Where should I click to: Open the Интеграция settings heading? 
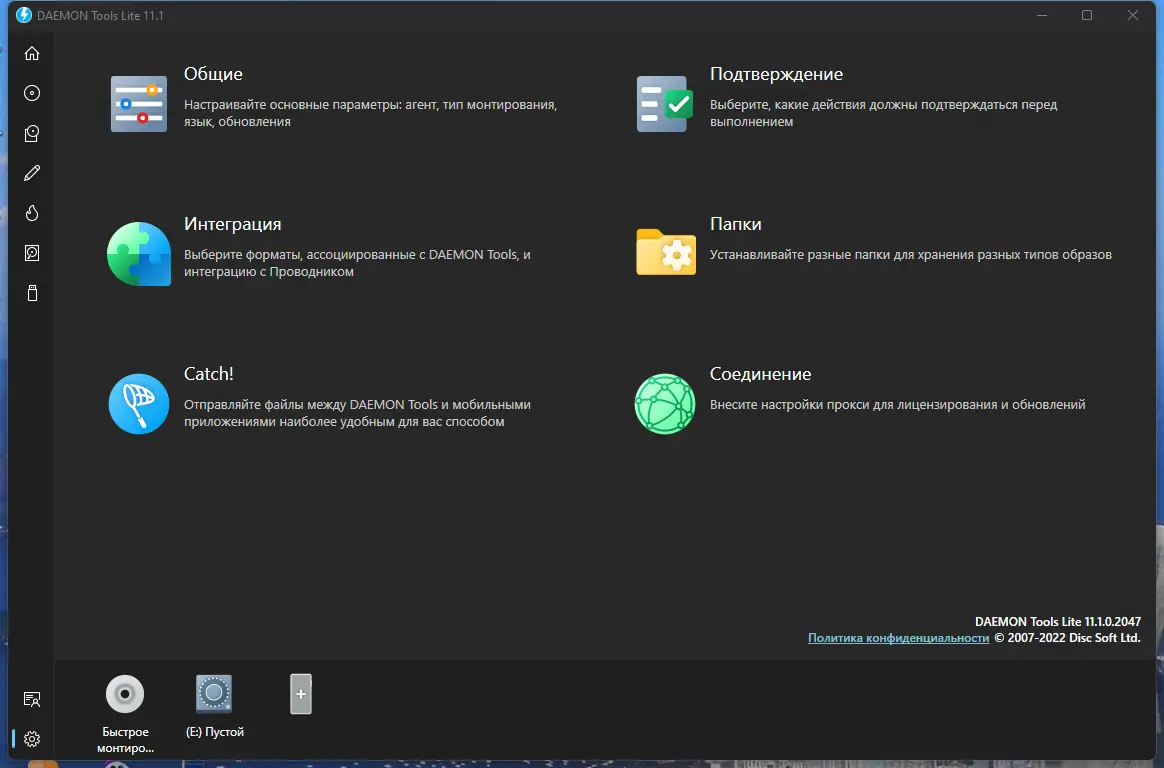(232, 224)
